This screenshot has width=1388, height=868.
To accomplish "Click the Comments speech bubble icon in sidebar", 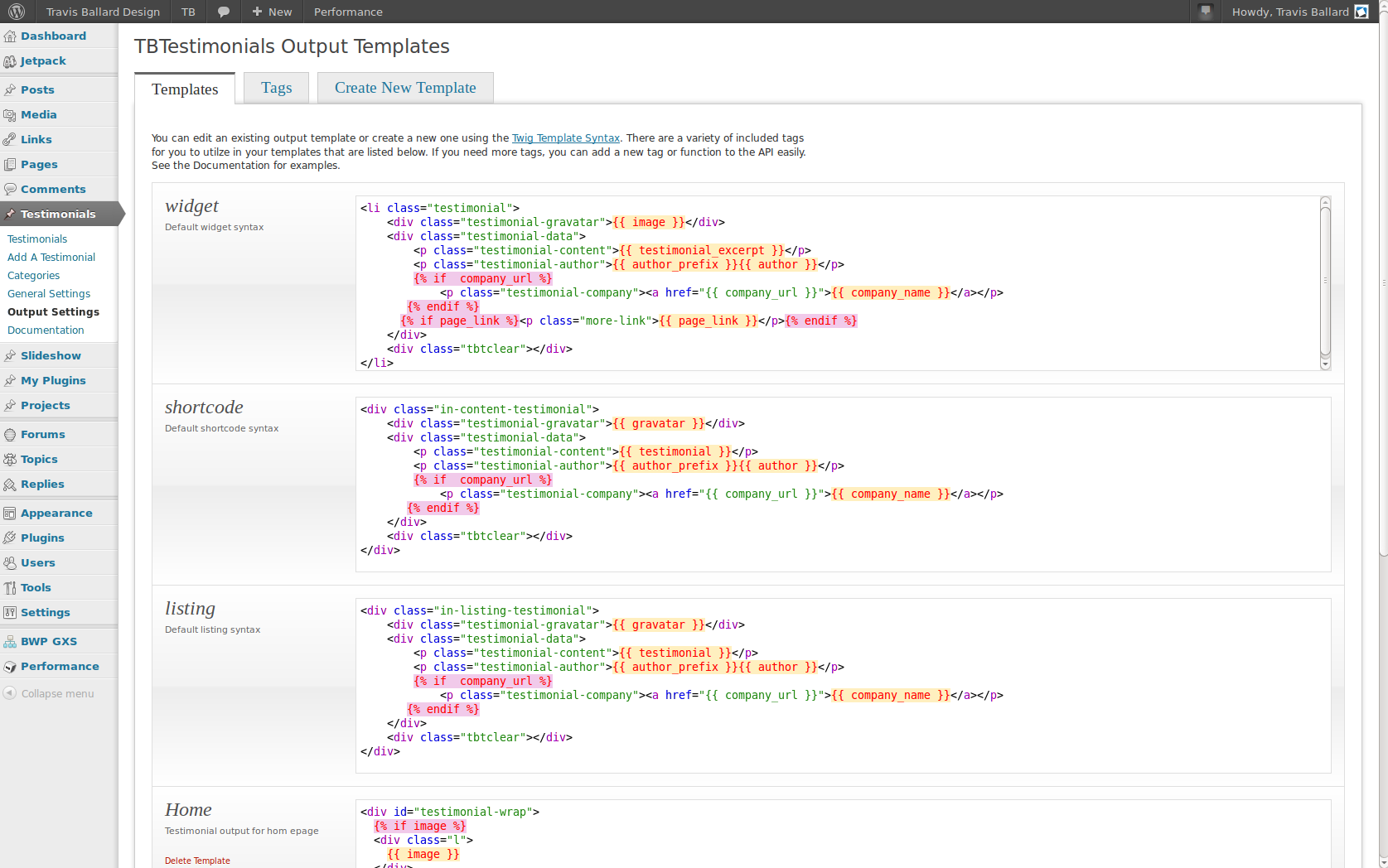I will [10, 190].
